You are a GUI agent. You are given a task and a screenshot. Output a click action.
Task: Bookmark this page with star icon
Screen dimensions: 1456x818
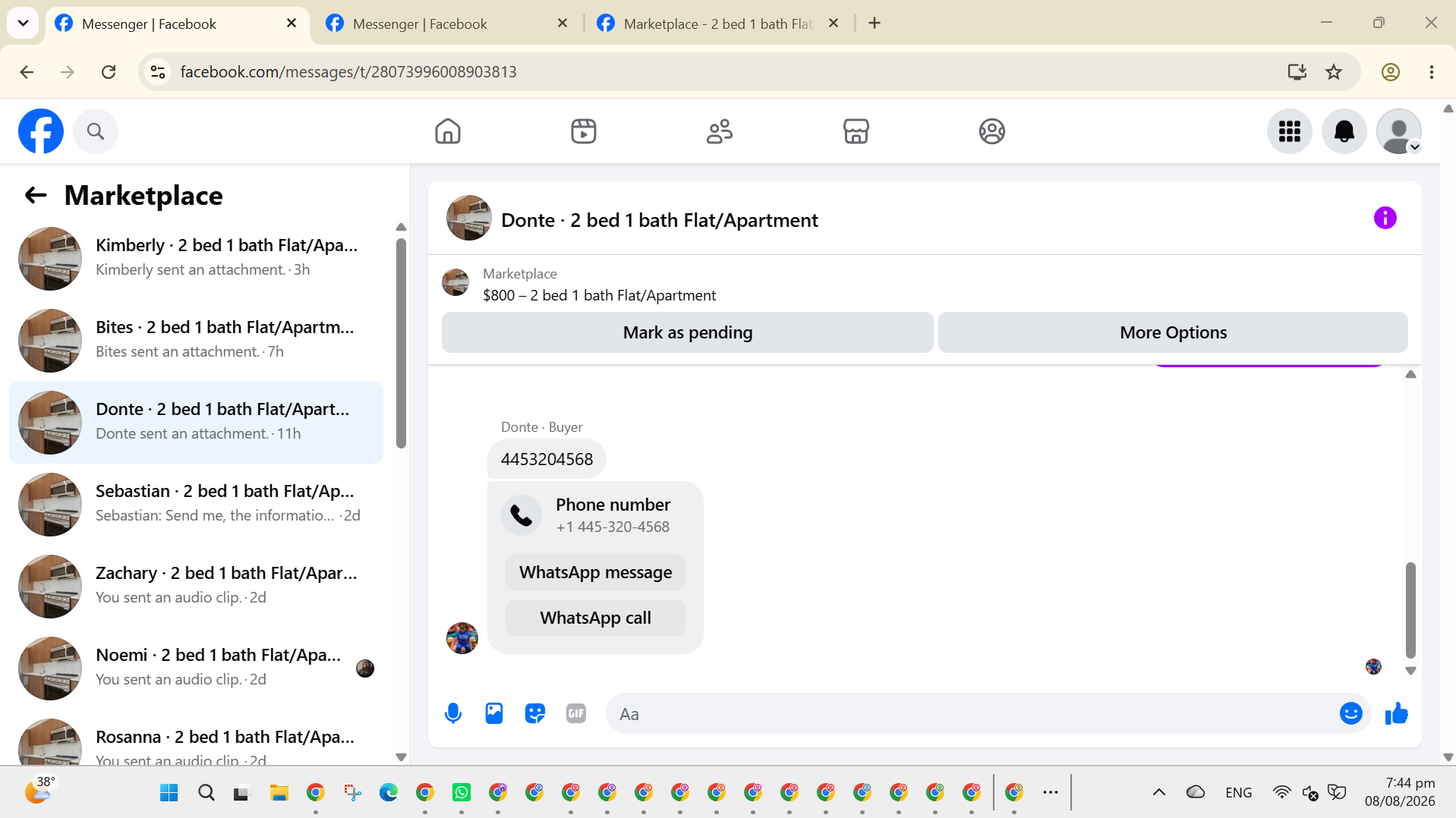tap(1334, 72)
